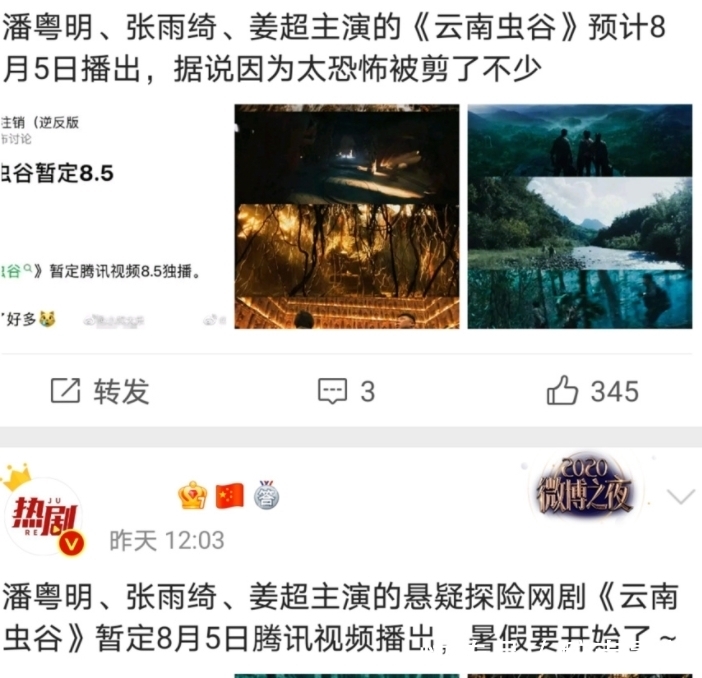Screen dimensions: 702x678
Task: Click the gray divider between posts
Action: pos(351,437)
